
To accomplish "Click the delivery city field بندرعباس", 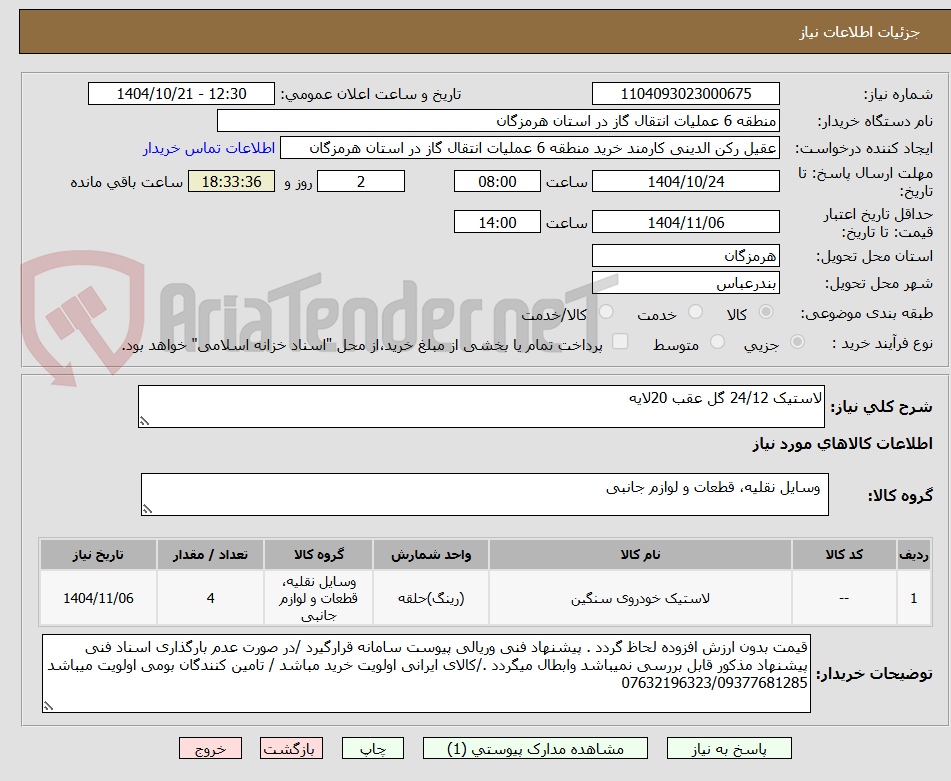I will (685, 283).
